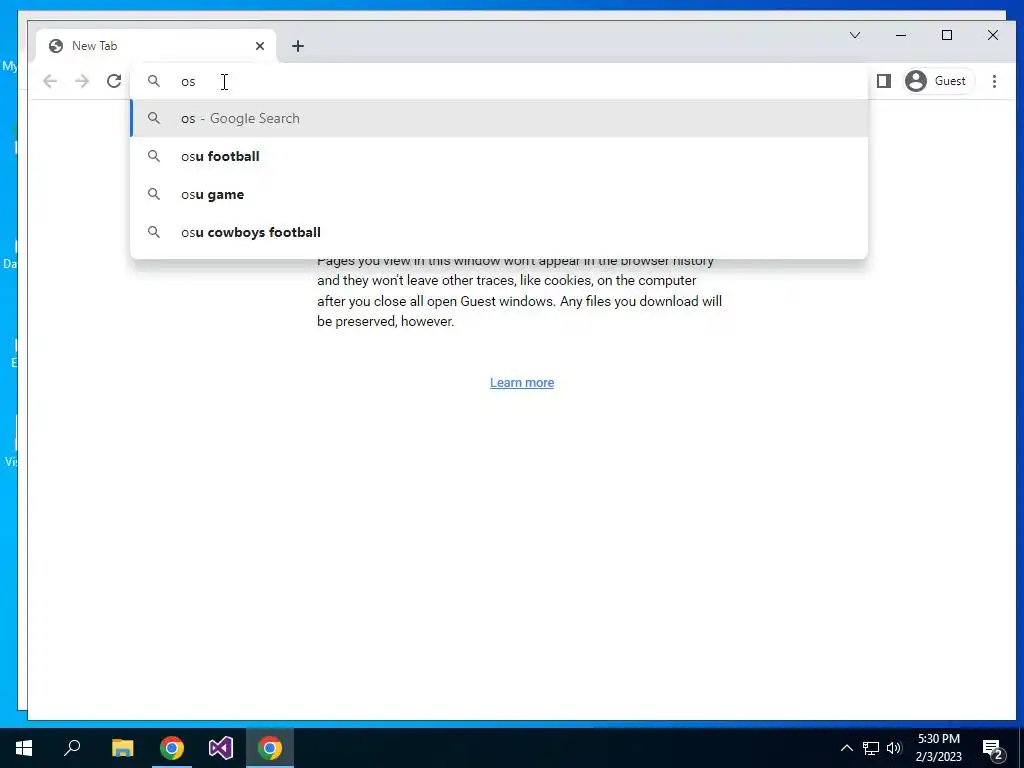
Task: Expand the tab search chevron
Action: click(855, 35)
